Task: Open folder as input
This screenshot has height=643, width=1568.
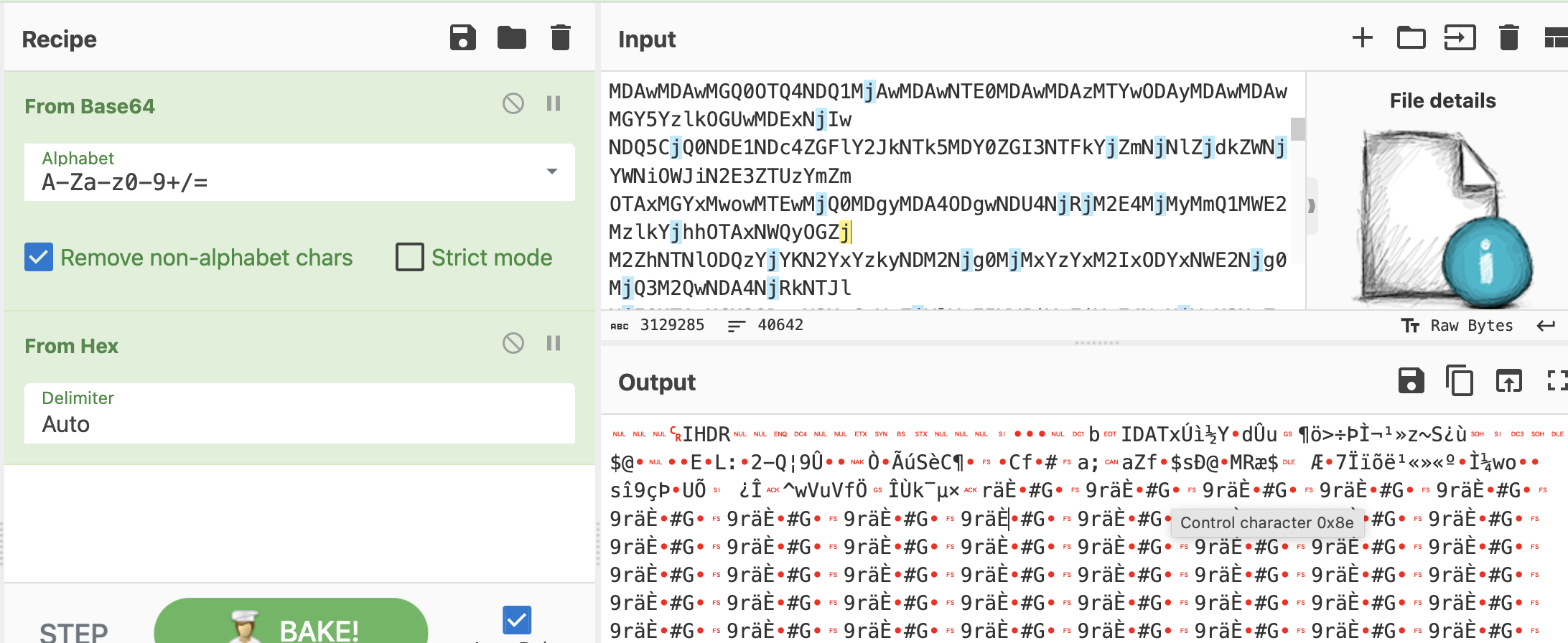Action: (x=1411, y=38)
